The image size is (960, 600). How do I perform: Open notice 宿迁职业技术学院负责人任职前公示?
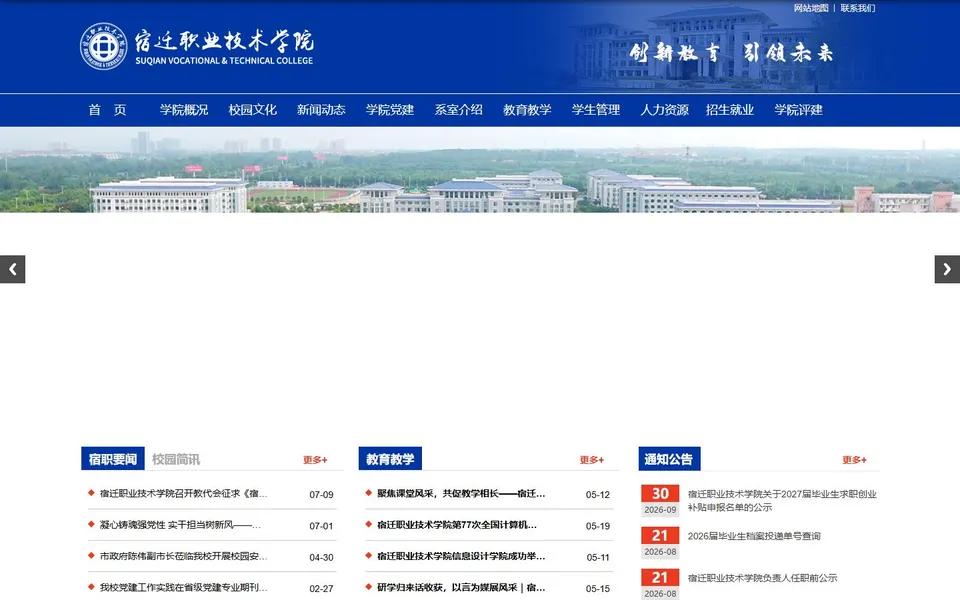click(x=762, y=578)
